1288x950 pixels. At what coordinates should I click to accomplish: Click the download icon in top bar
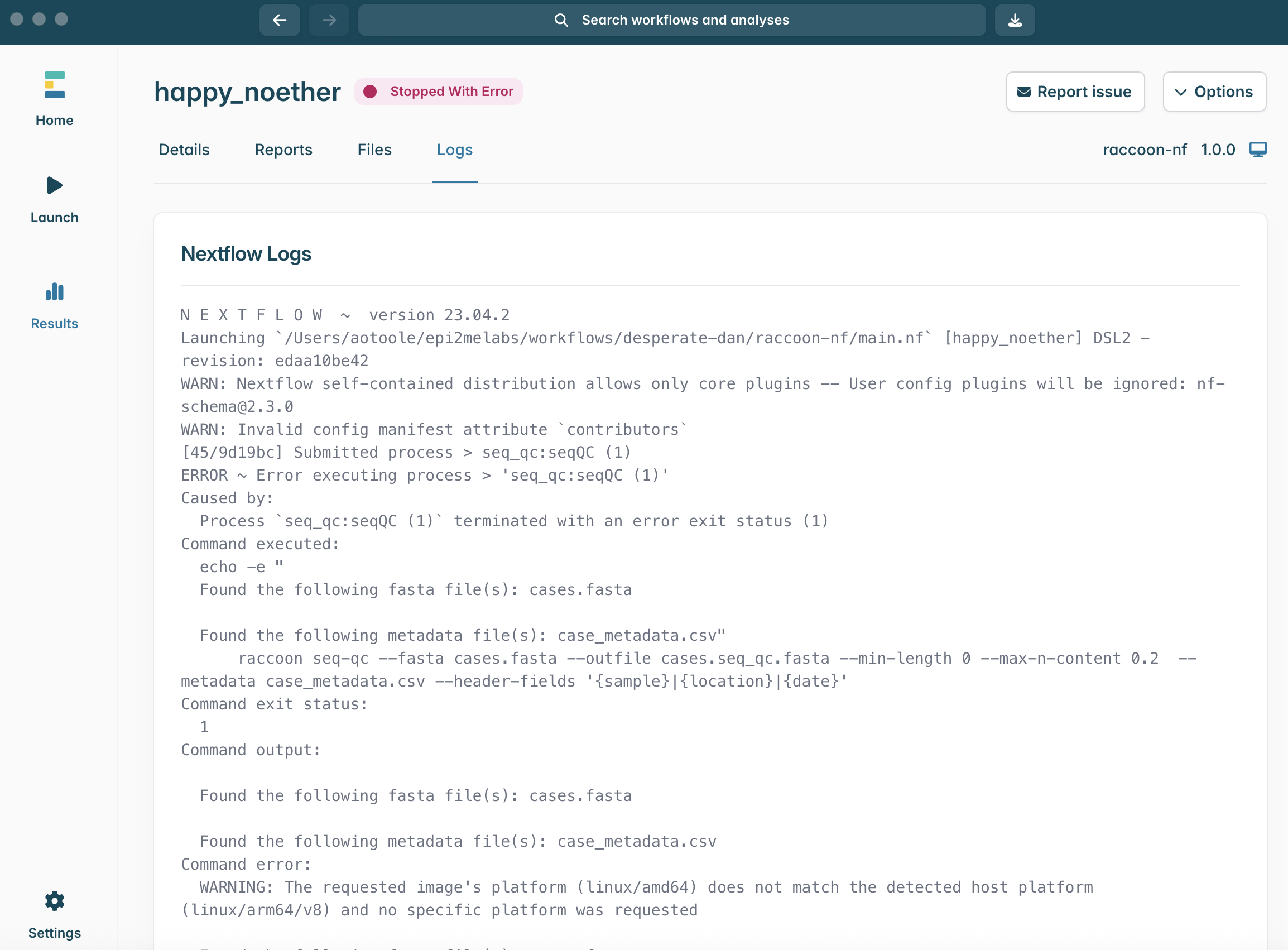(1015, 20)
